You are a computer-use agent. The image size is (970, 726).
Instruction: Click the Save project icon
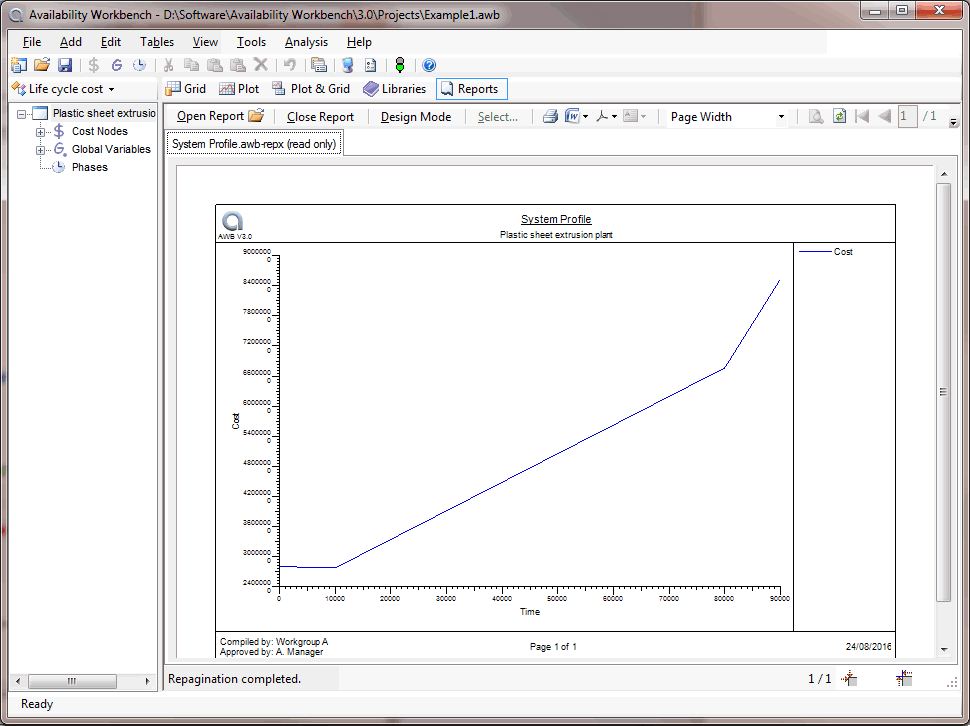pos(65,65)
